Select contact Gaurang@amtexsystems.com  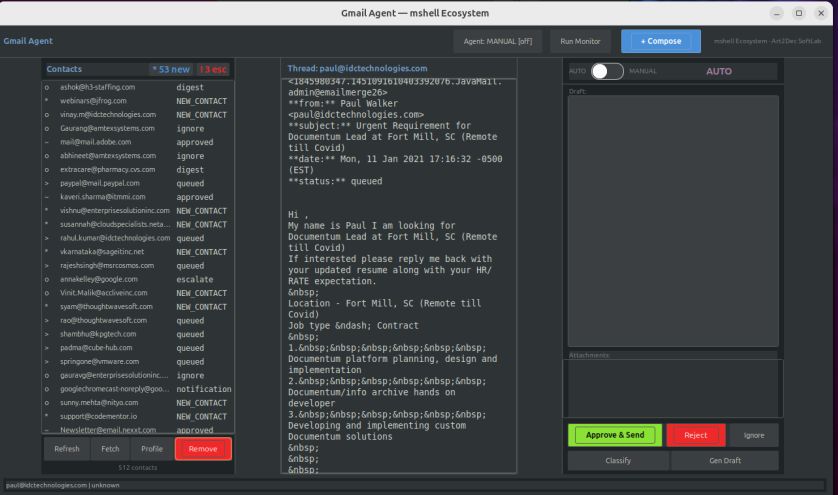point(138,128)
